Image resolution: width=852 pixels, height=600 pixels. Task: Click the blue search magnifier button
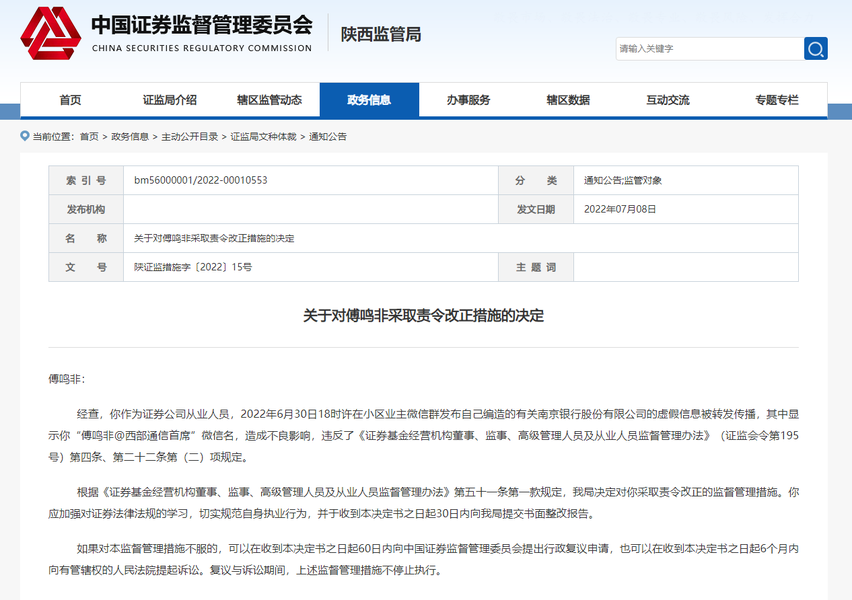(x=816, y=48)
